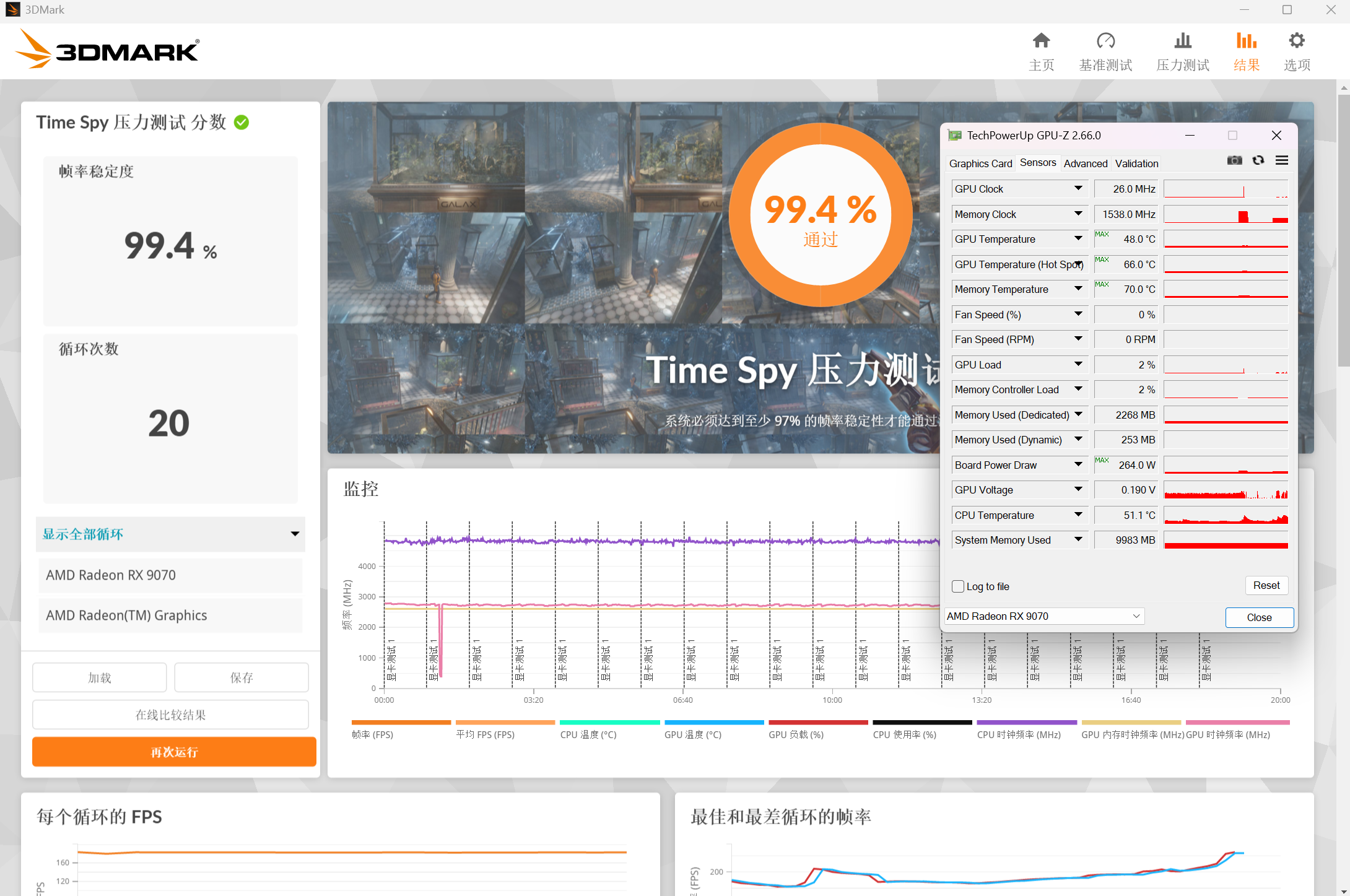Click the 结果 results chart icon
The width and height of the screenshot is (1350, 896).
1246,41
